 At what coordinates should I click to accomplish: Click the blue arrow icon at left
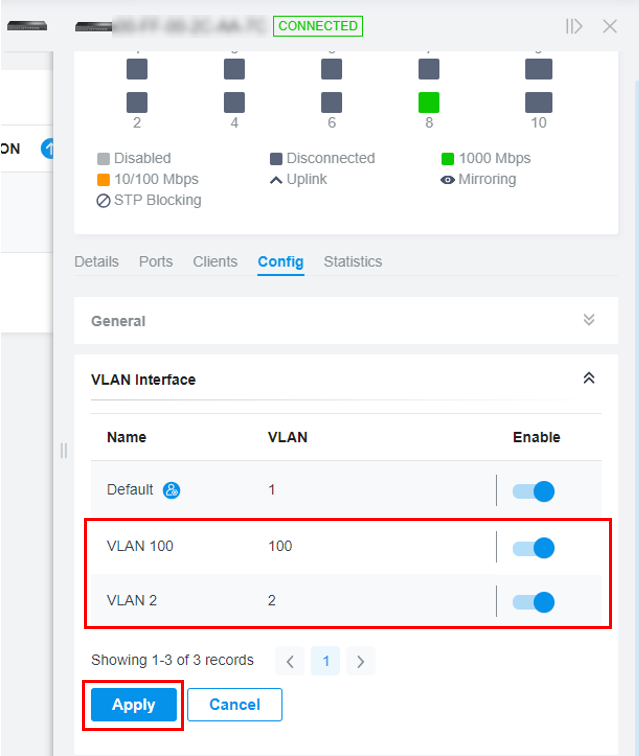[47, 148]
